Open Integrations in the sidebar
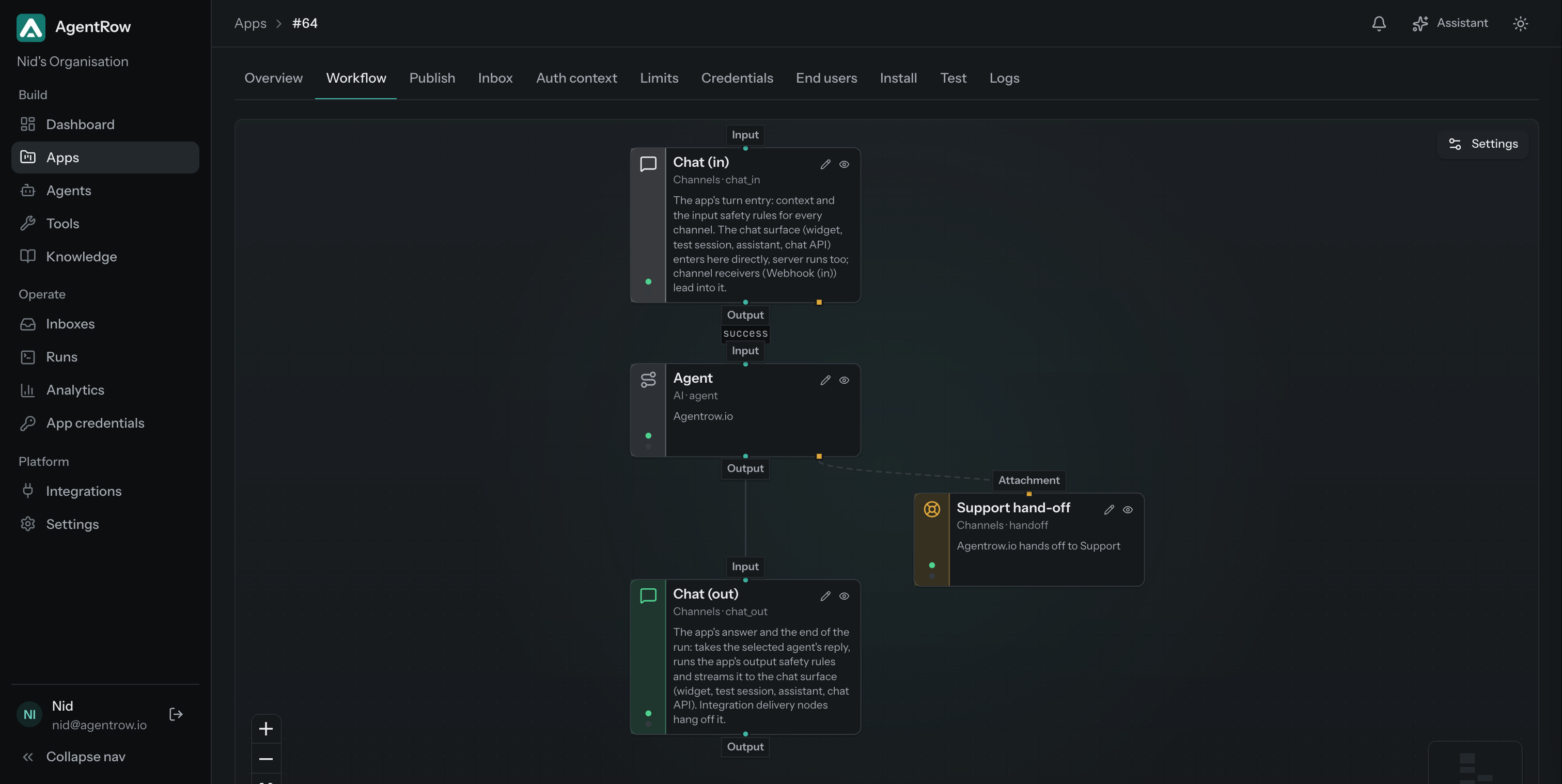This screenshot has width=1562, height=784. point(105,491)
